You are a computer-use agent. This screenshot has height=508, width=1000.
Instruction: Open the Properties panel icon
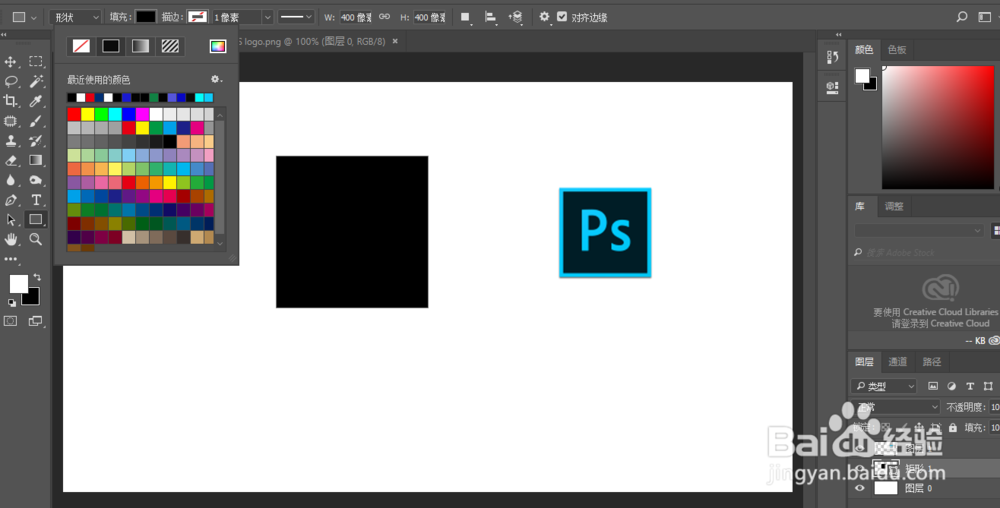(x=832, y=87)
